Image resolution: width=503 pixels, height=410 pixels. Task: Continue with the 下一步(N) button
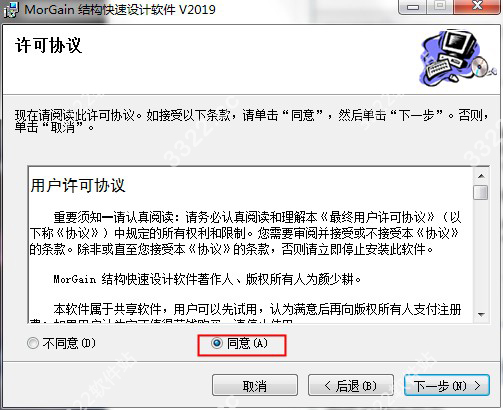[x=447, y=386]
